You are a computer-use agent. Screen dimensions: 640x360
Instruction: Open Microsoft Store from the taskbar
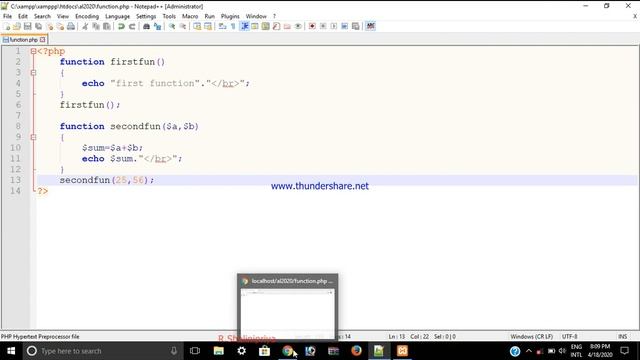(x=264, y=351)
